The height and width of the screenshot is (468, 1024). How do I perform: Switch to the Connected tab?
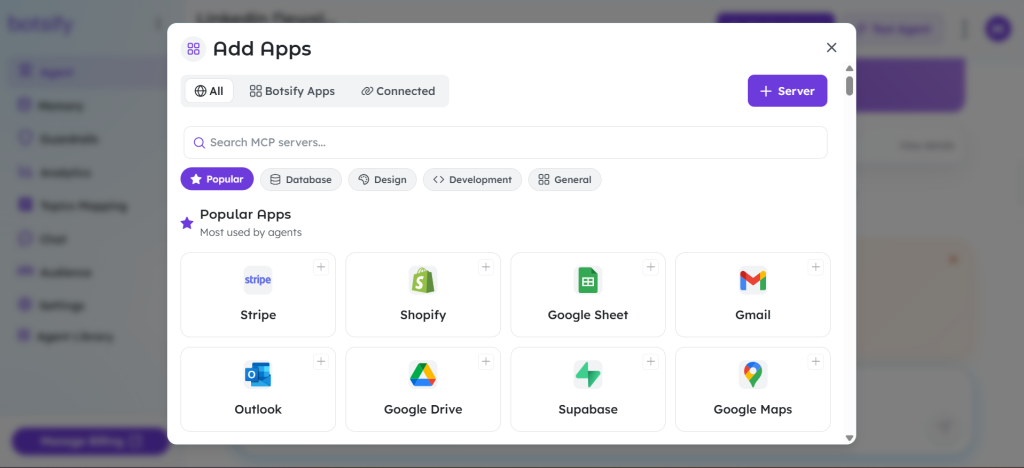[398, 91]
